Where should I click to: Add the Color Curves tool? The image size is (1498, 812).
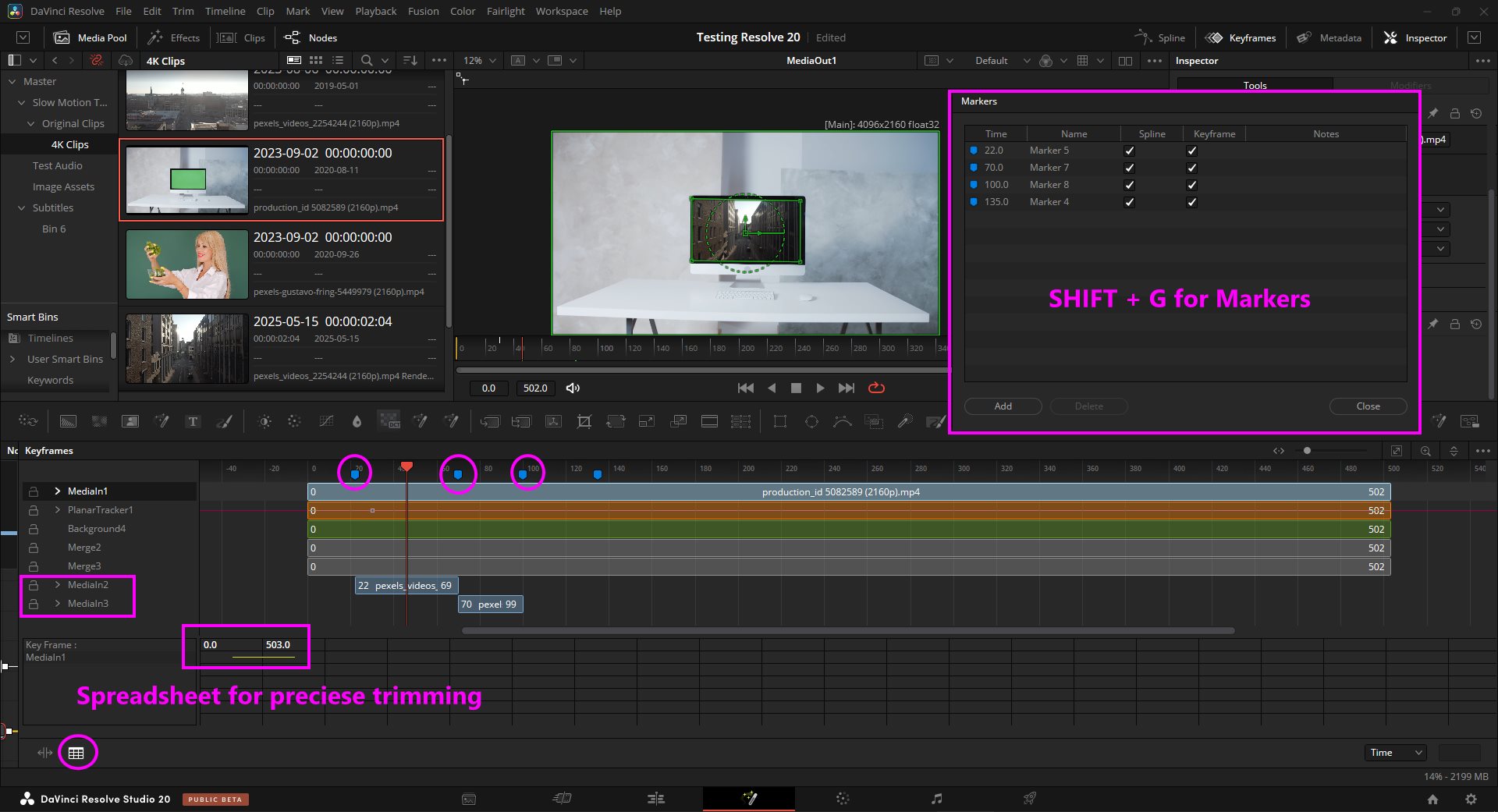(x=326, y=421)
